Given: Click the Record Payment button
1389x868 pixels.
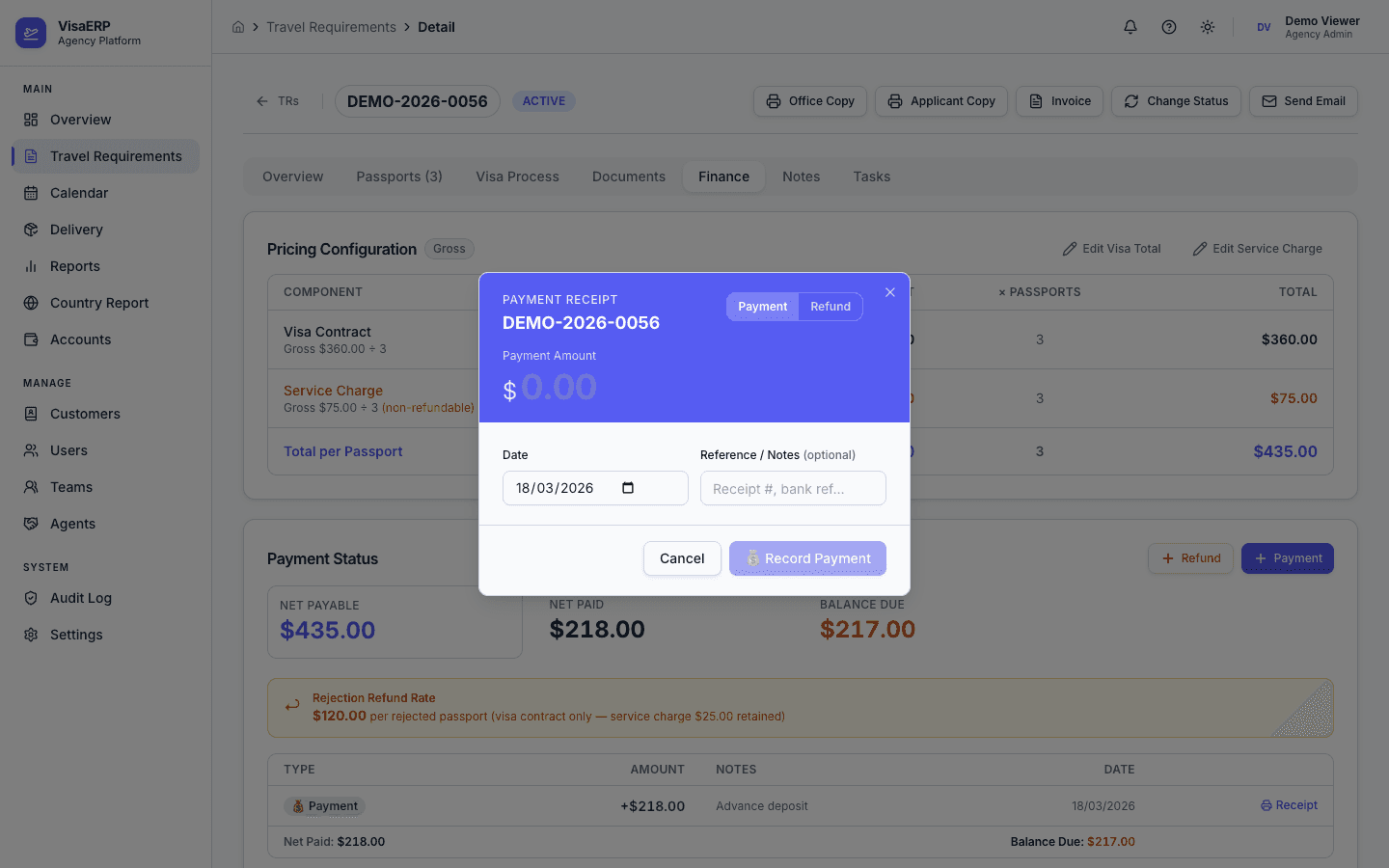Looking at the screenshot, I should [x=807, y=558].
